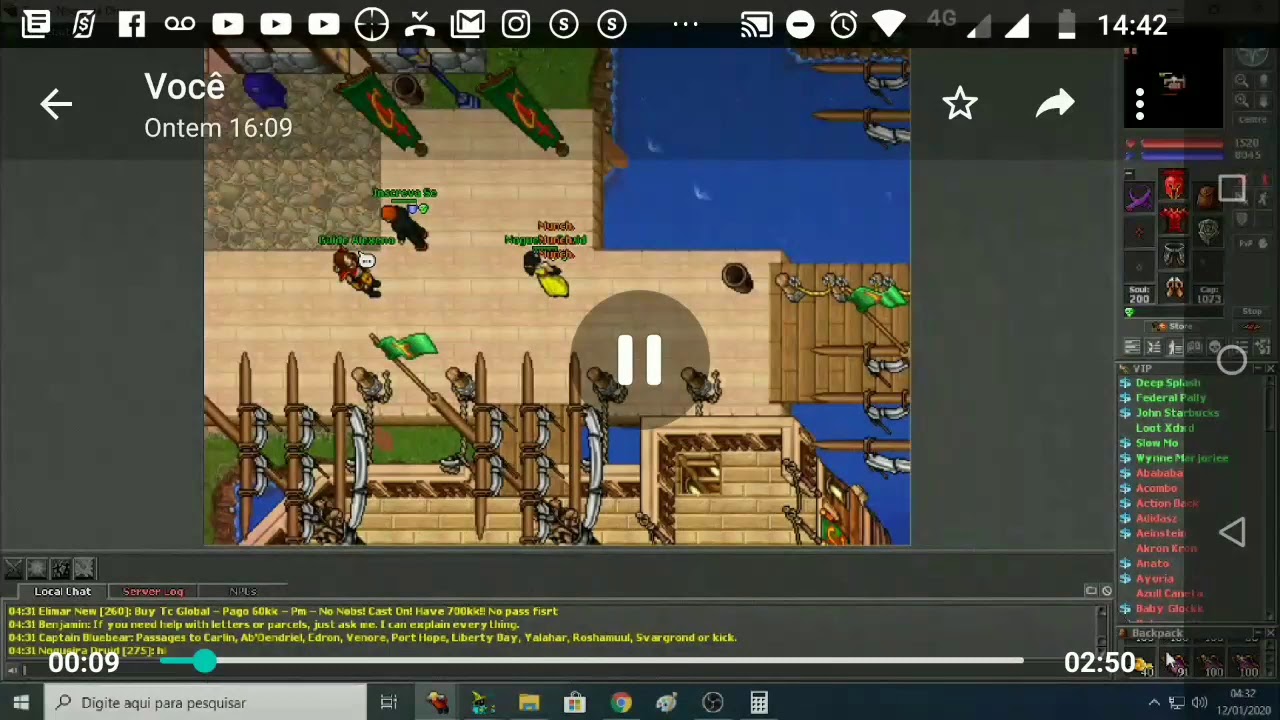This screenshot has height=720, width=1280.
Task: Click Loot Xdard in VIP list
Action: 1164,428
